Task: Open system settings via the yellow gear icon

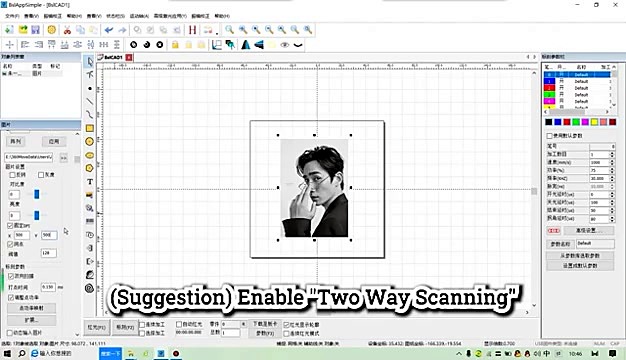Action: coord(52,30)
